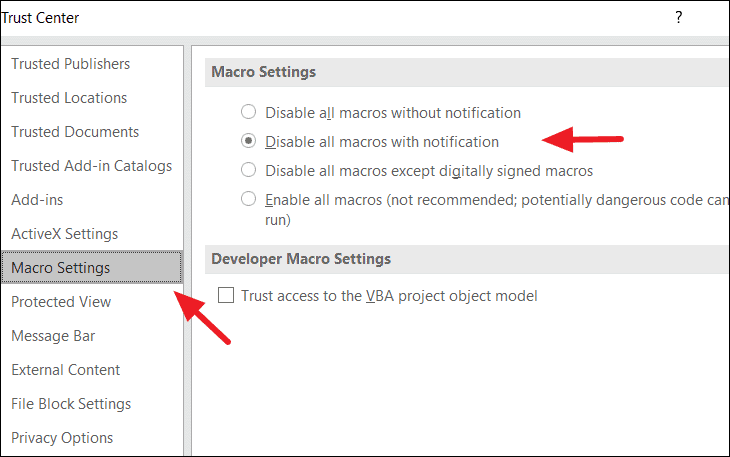Viewport: 730px width, 457px height.
Task: Open External Content settings
Action: coord(66,370)
